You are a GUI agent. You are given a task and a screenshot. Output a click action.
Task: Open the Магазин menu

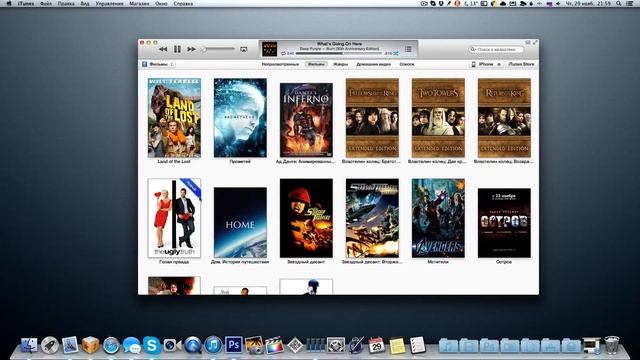pyautogui.click(x=139, y=3)
